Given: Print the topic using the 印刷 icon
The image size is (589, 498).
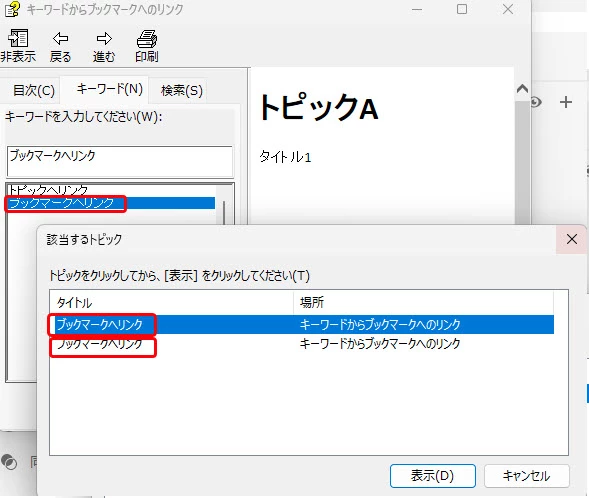Looking at the screenshot, I should tap(147, 39).
